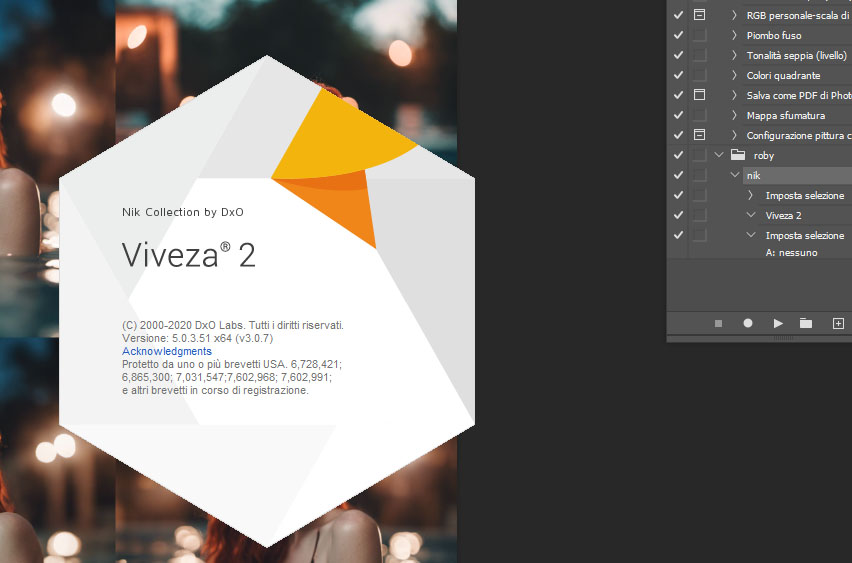Expand the Tonalità seppia (livello) action
Viewport: 852px width, 563px height.
tap(735, 55)
